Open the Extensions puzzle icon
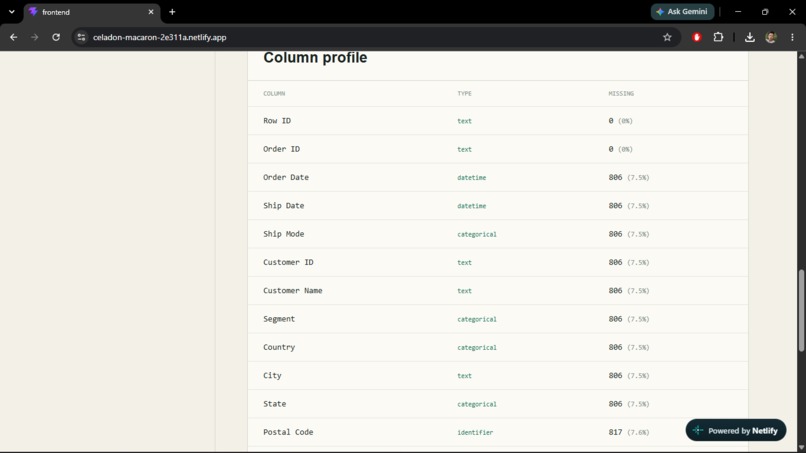The height and width of the screenshot is (453, 806). pos(718,37)
